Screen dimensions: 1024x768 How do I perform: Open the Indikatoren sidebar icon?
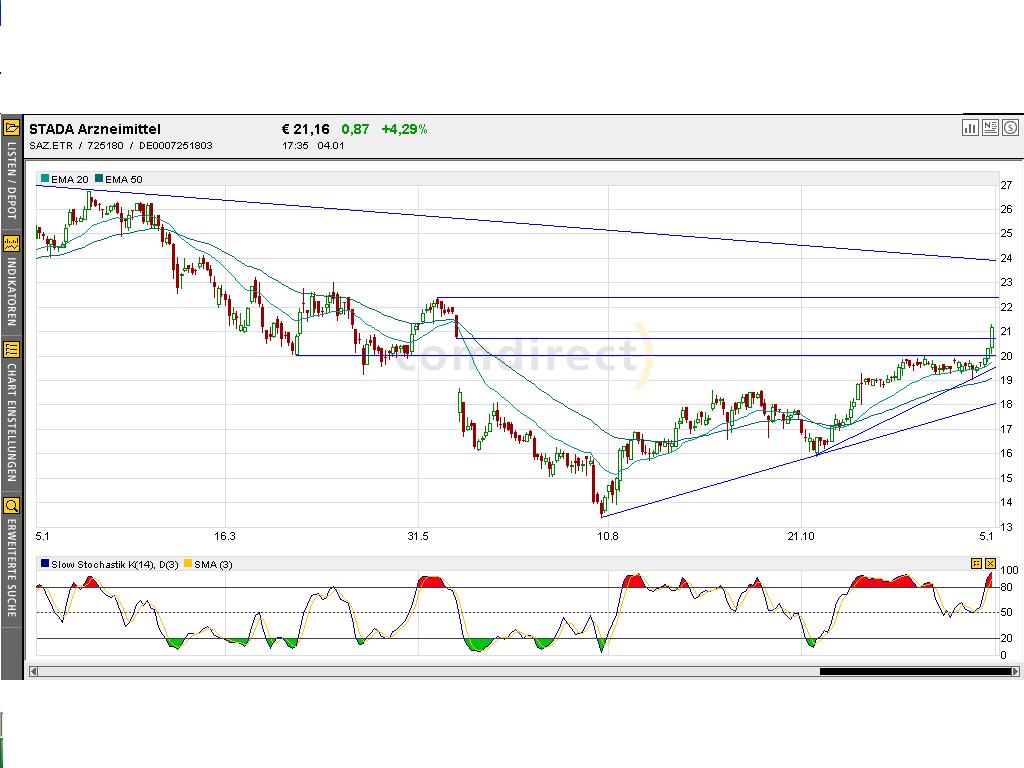pyautogui.click(x=11, y=244)
